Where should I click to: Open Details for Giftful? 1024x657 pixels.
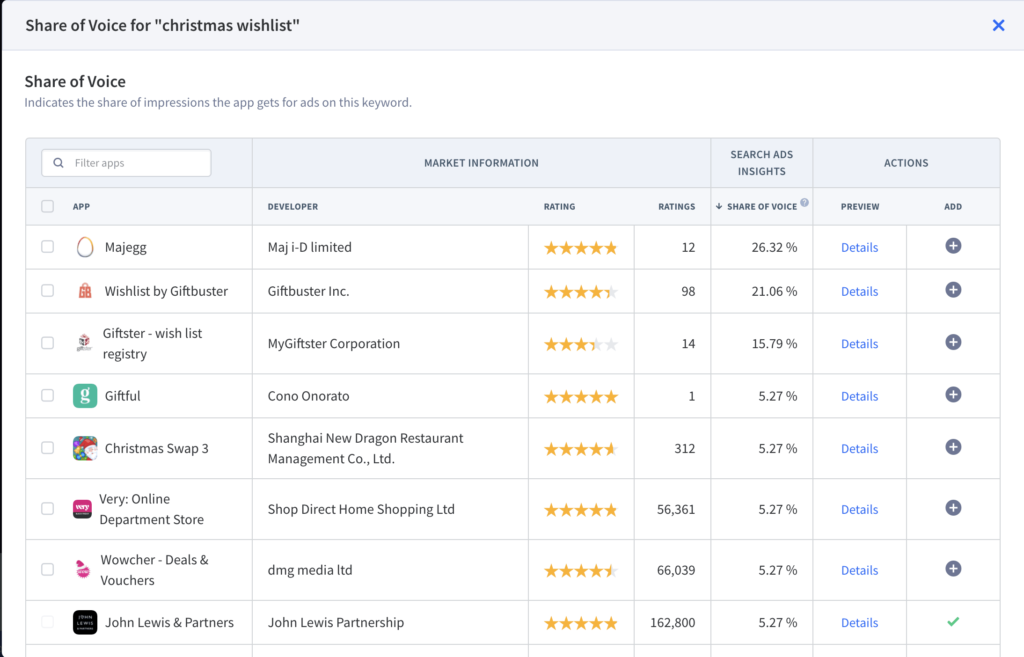tap(859, 396)
